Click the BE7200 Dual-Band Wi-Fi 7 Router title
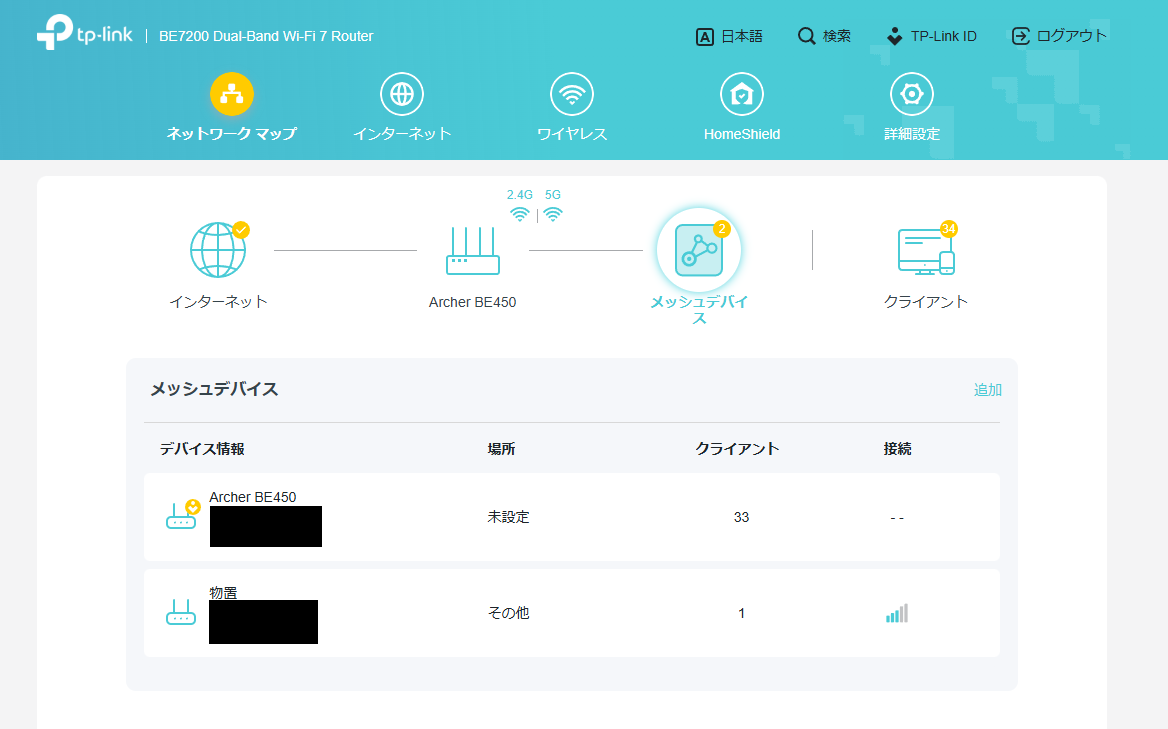1168x729 pixels. point(266,36)
